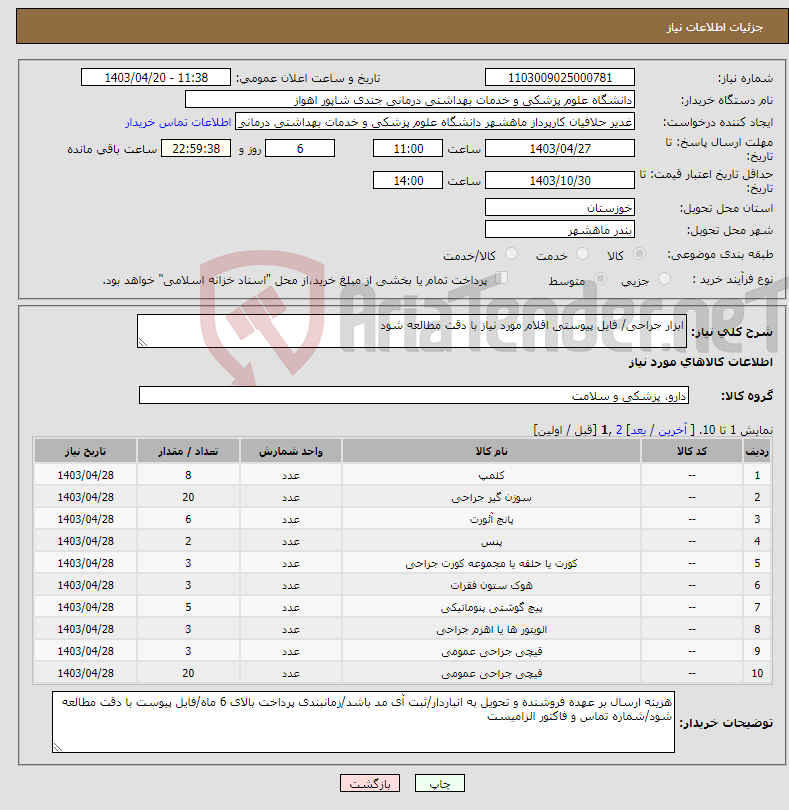The width and height of the screenshot is (789, 810).
Task: Go to page 2 of items
Action: coord(618,430)
